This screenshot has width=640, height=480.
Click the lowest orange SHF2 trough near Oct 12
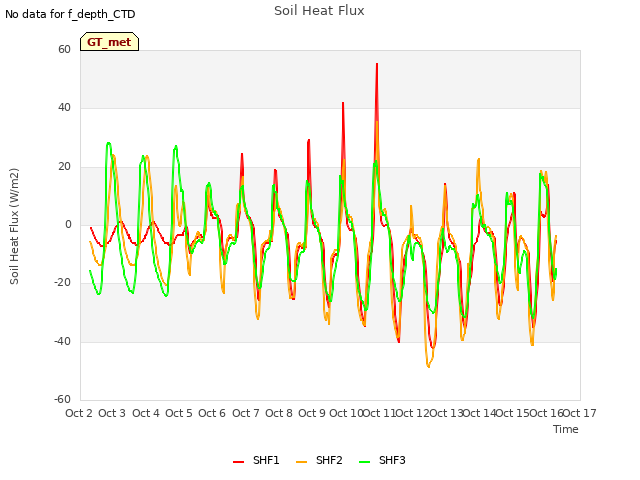428,366
